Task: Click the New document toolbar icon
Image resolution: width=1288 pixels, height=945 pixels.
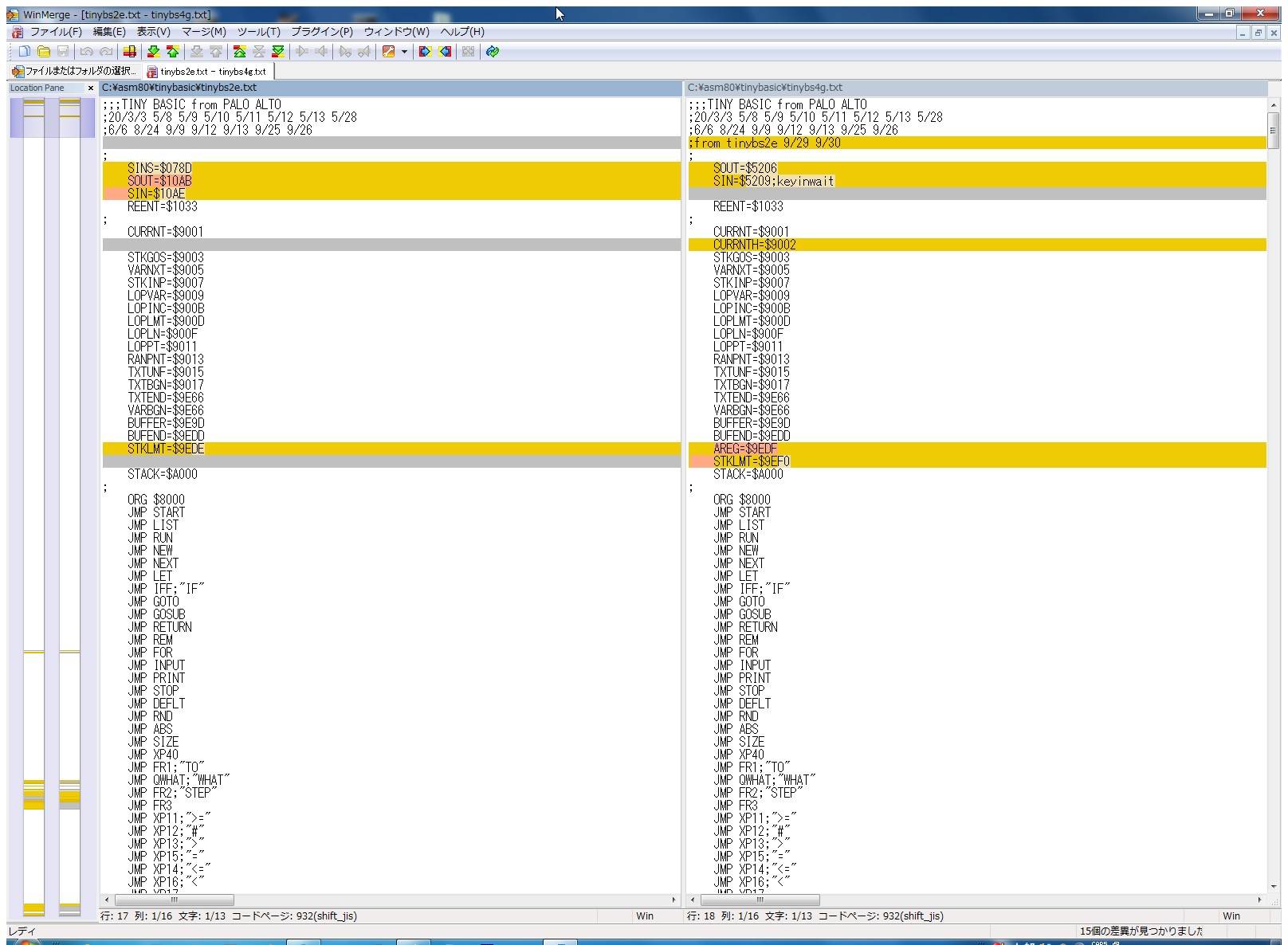Action: (x=25, y=51)
